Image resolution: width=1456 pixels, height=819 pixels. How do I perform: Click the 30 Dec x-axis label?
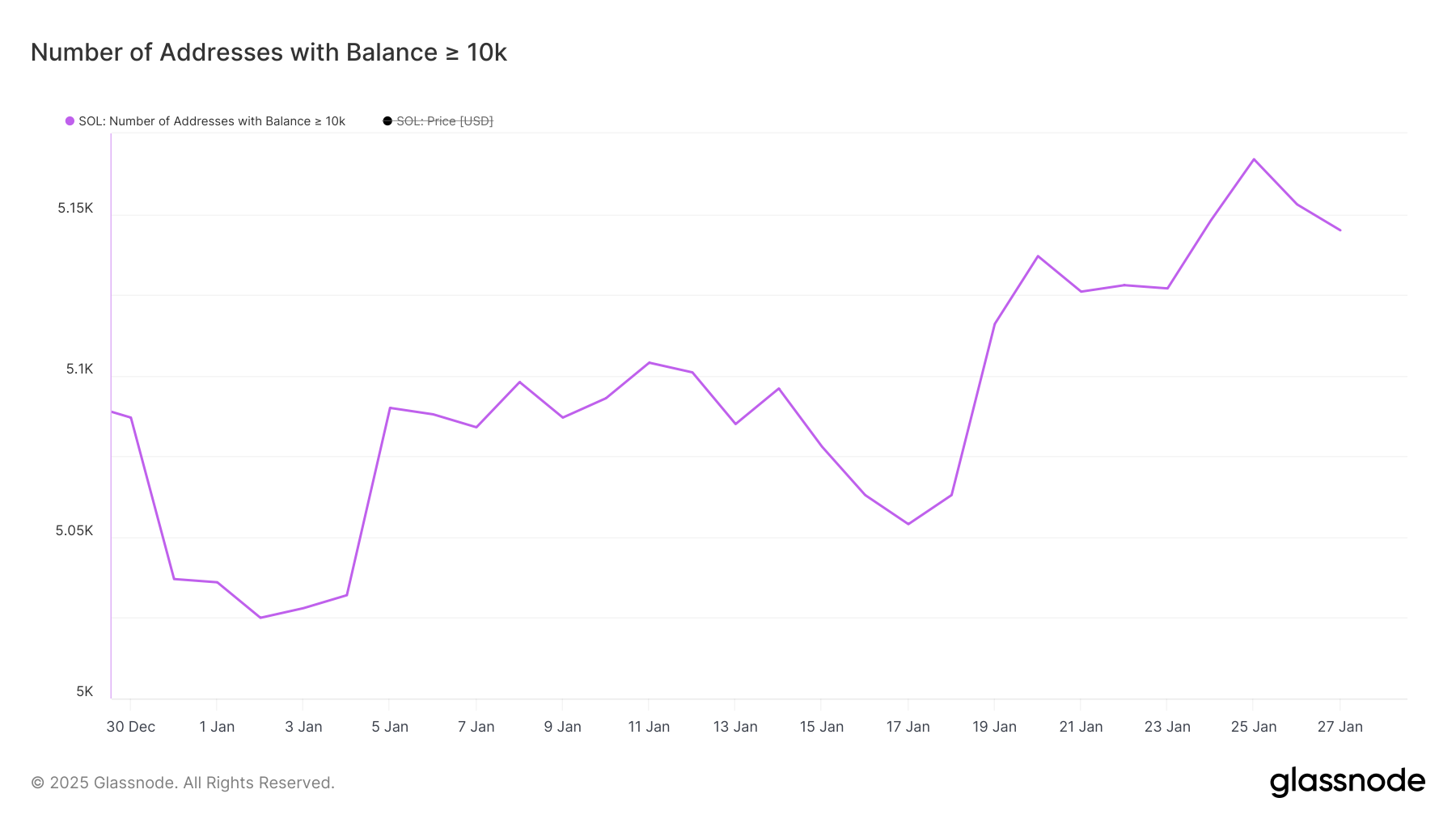131,727
